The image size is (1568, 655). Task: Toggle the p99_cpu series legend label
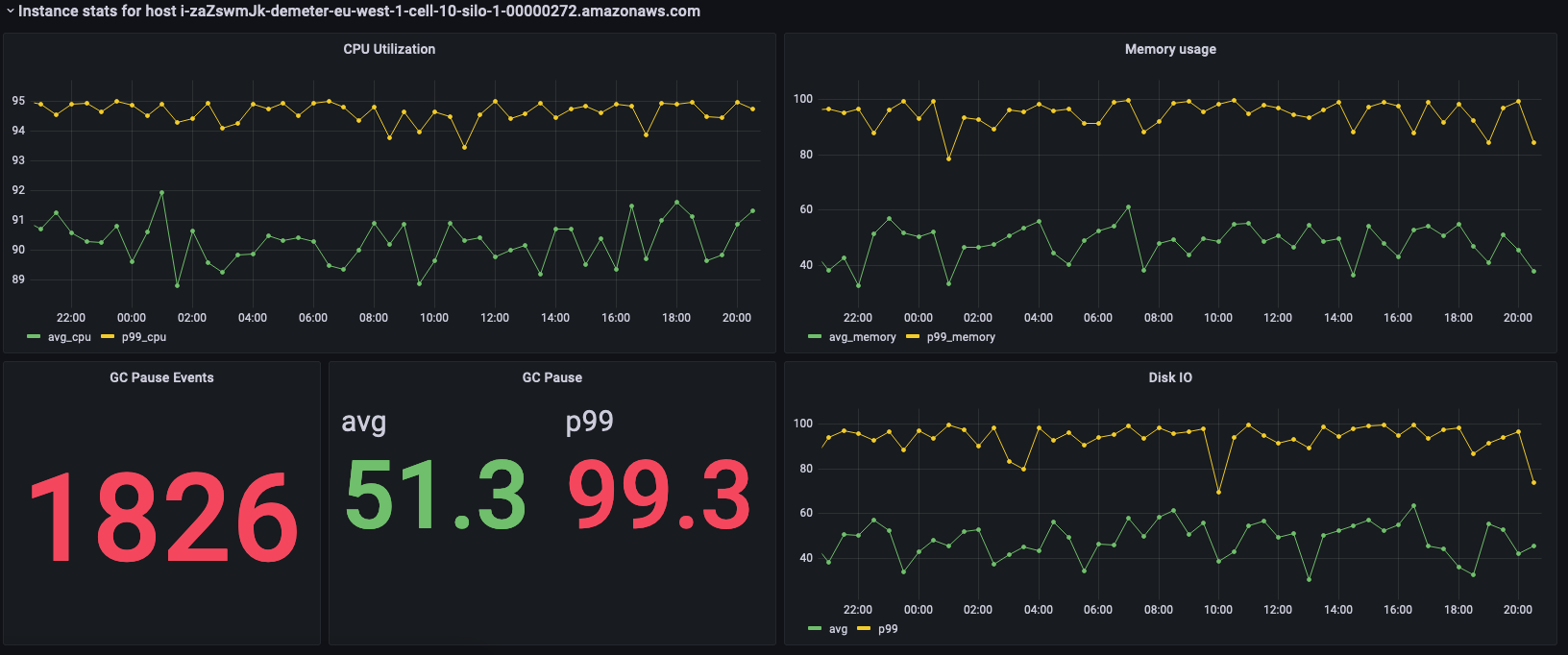point(143,337)
